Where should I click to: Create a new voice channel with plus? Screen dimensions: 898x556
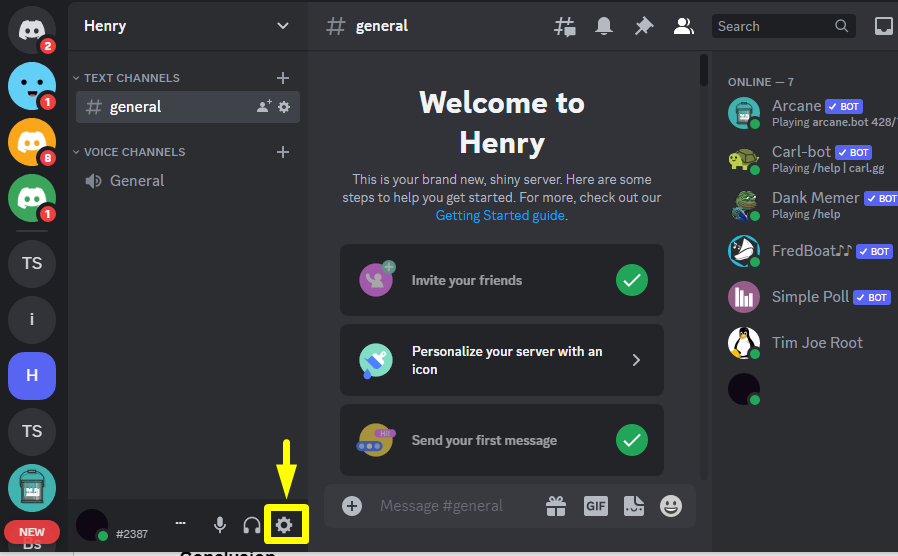(282, 152)
